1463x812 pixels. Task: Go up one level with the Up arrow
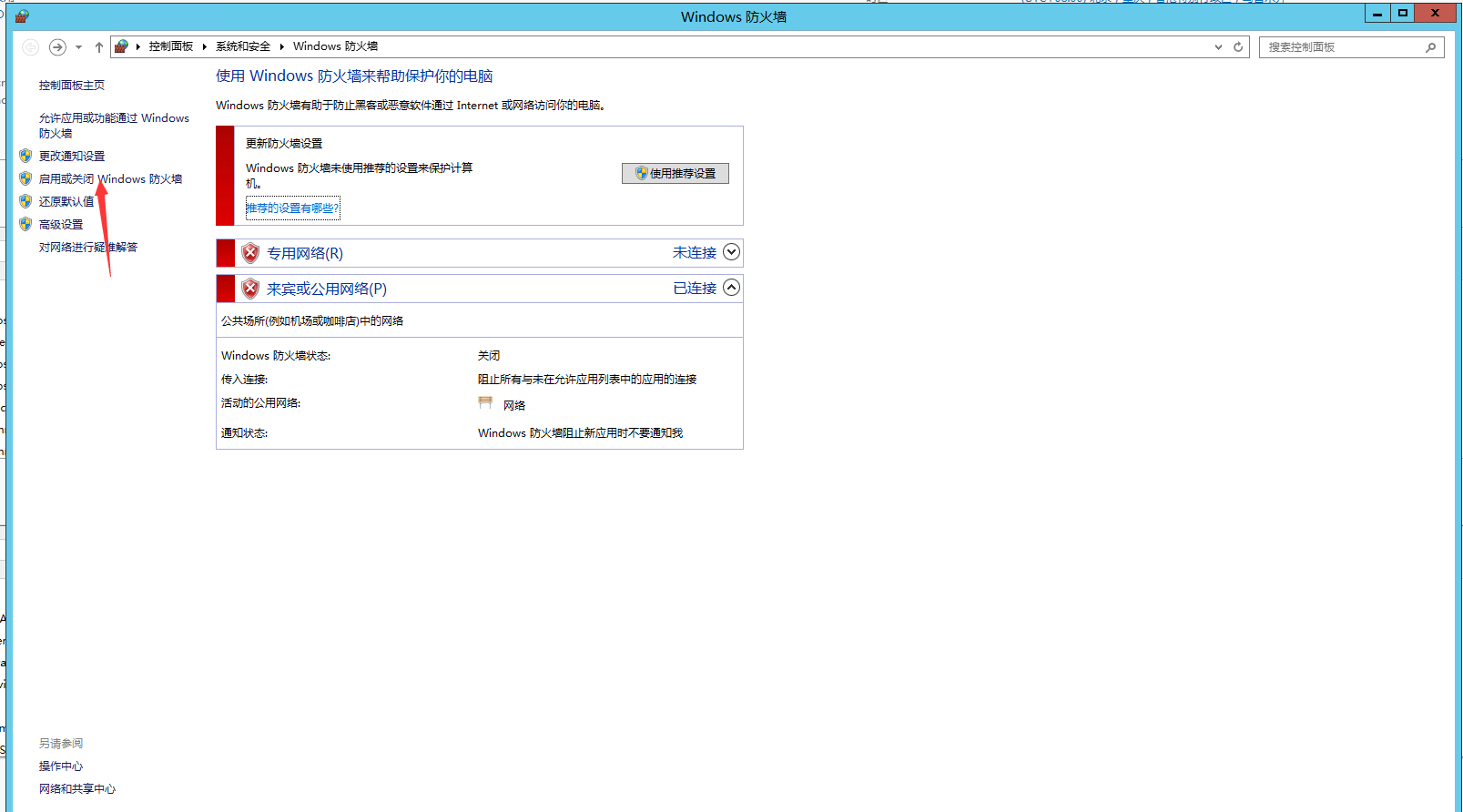click(x=99, y=47)
